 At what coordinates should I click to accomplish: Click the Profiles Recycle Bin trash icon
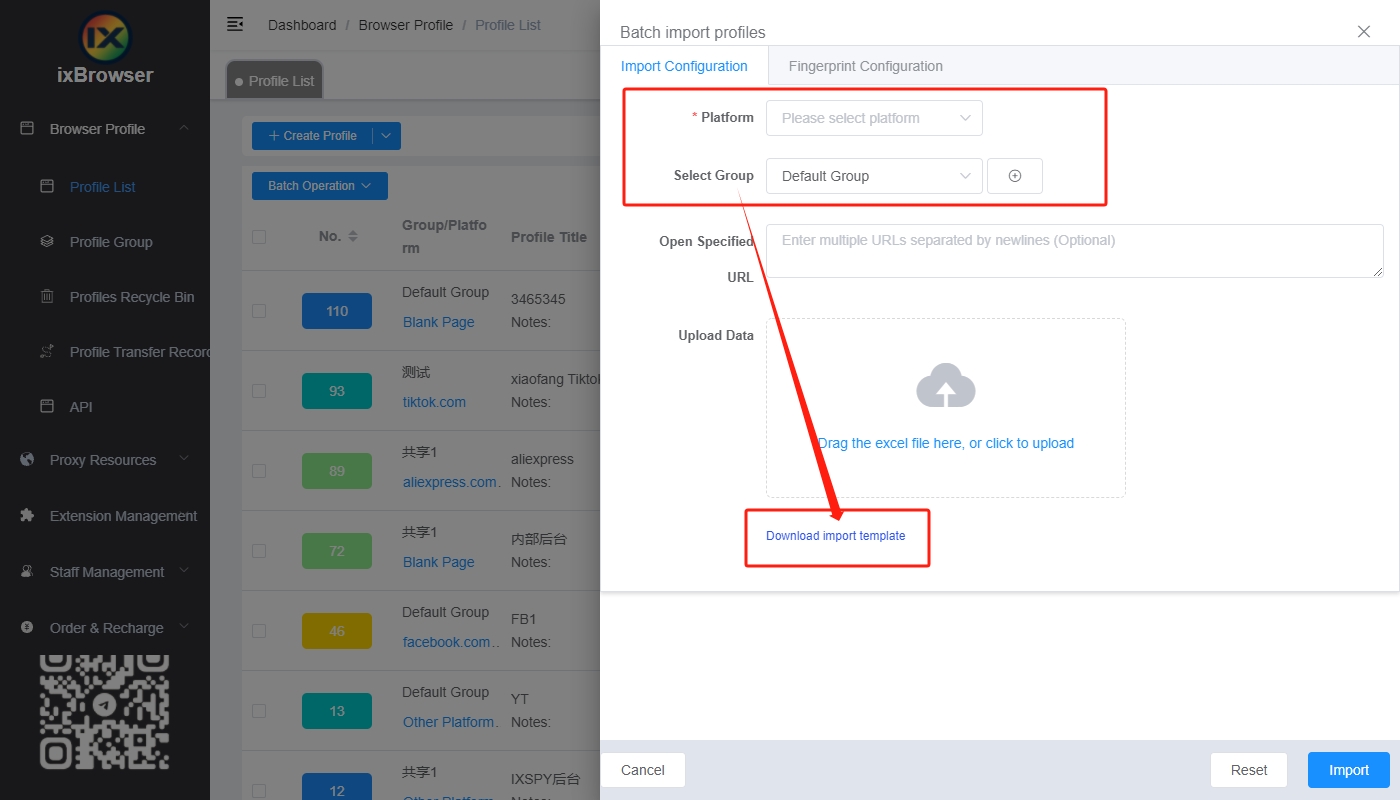[x=47, y=296]
